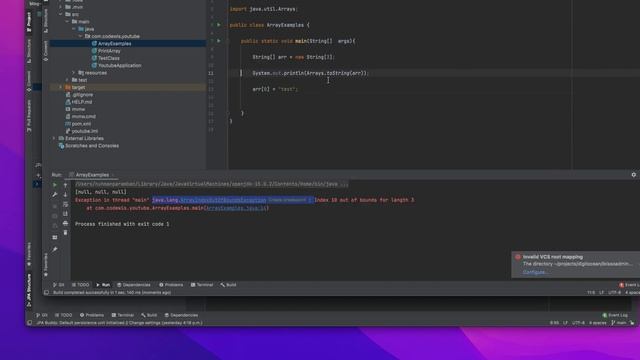Open the TODO tool window tab
Image resolution: width=640 pixels, height=360 pixels.
point(80,285)
